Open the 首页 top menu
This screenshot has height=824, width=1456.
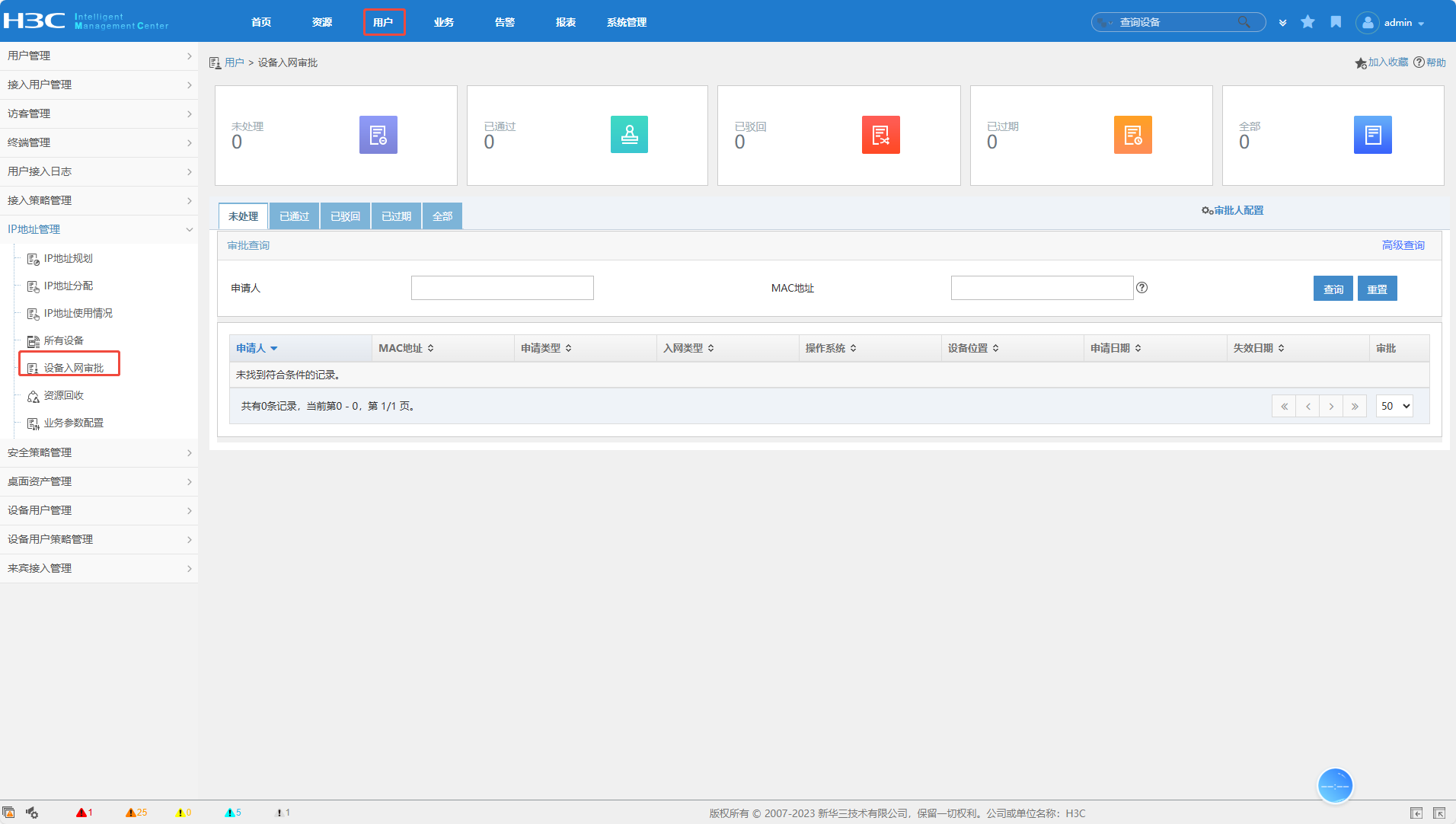[x=261, y=22]
